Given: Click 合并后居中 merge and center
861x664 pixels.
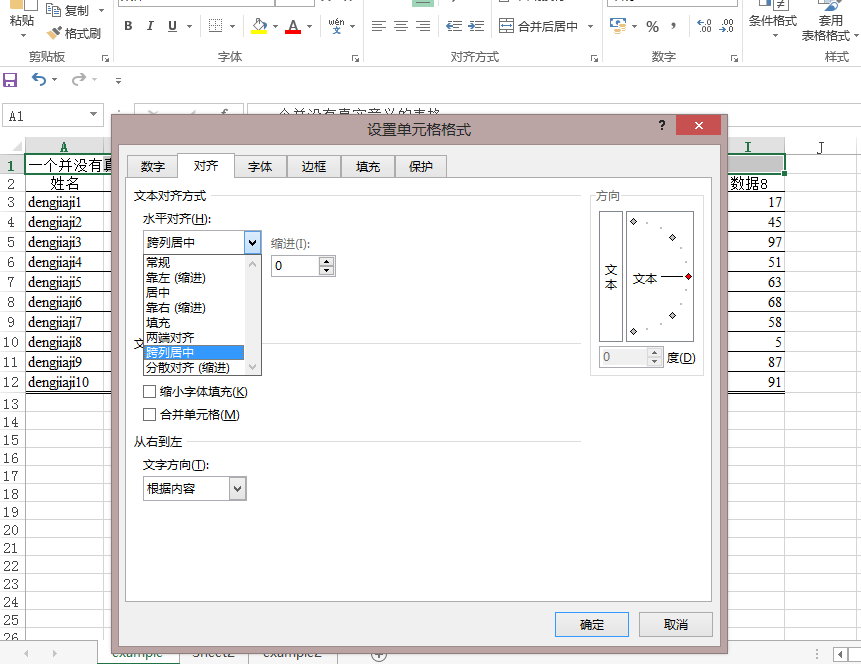Looking at the screenshot, I should [538, 26].
